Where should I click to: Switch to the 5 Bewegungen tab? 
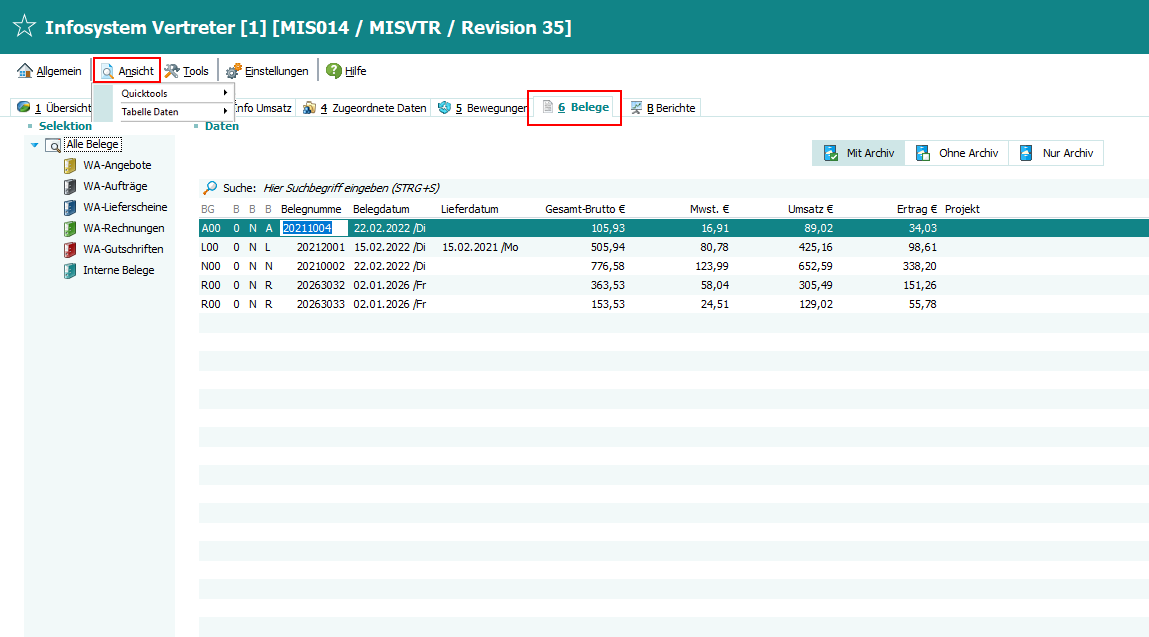[482, 108]
